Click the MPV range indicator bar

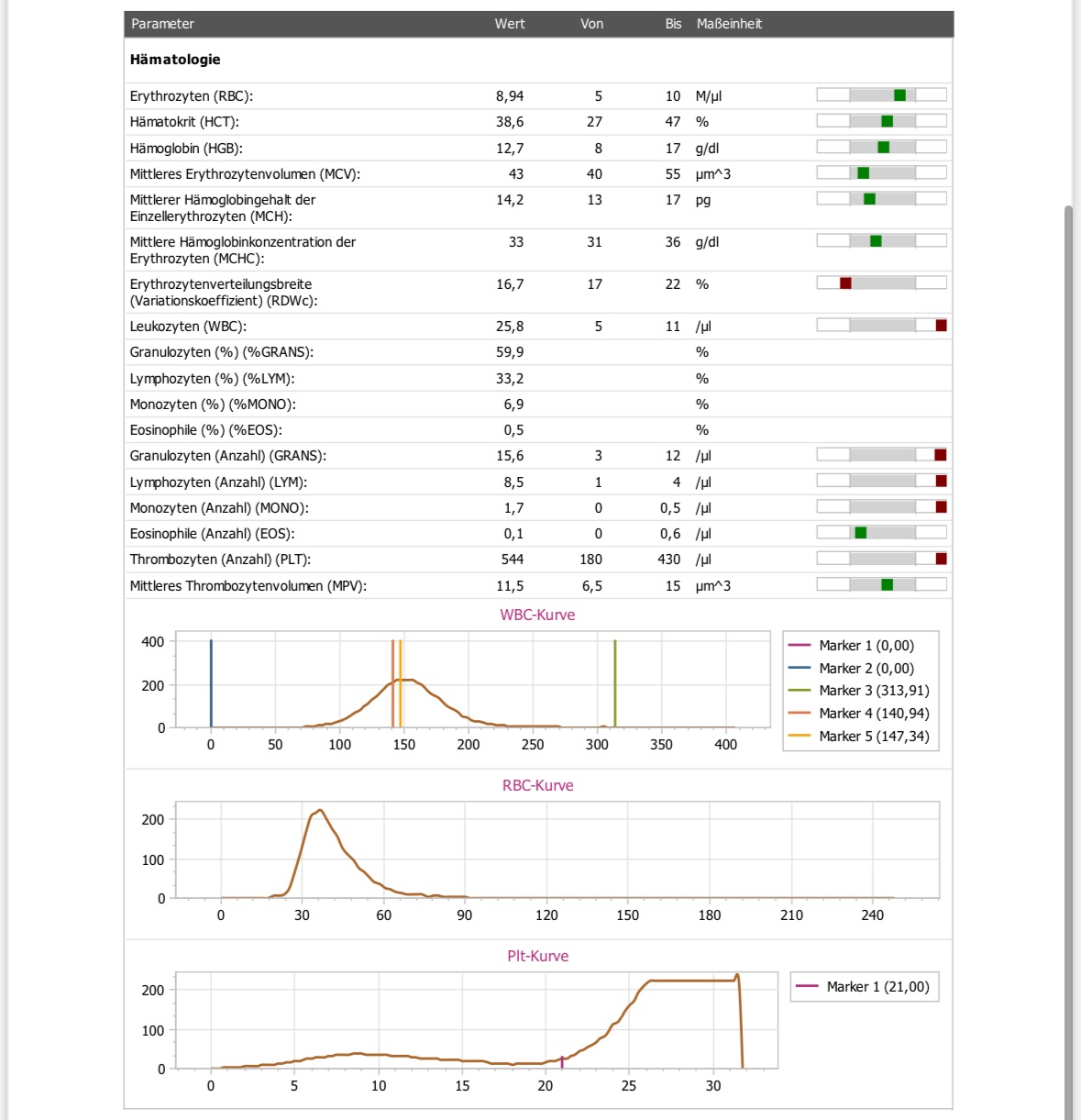pyautogui.click(x=882, y=585)
